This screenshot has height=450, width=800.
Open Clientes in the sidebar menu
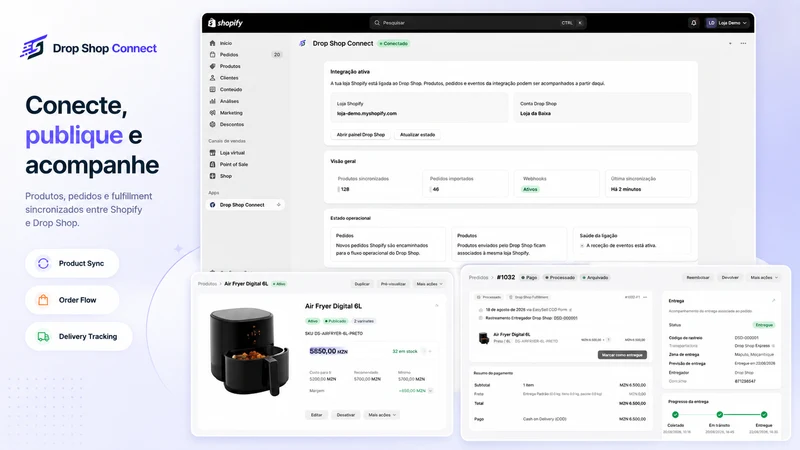tap(229, 78)
